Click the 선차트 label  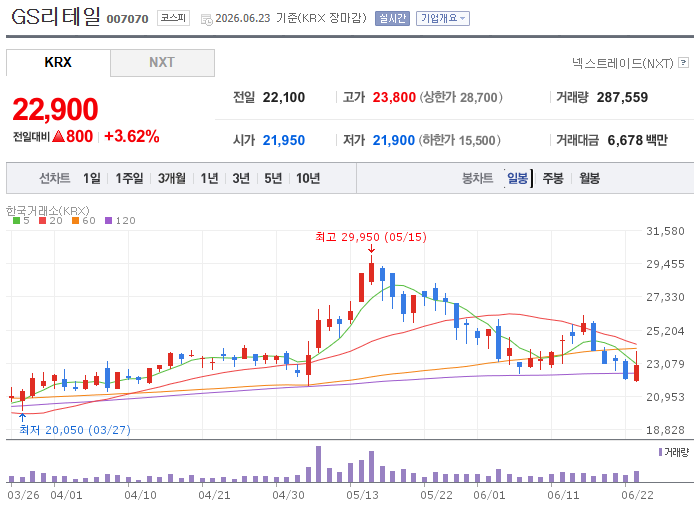tap(54, 178)
